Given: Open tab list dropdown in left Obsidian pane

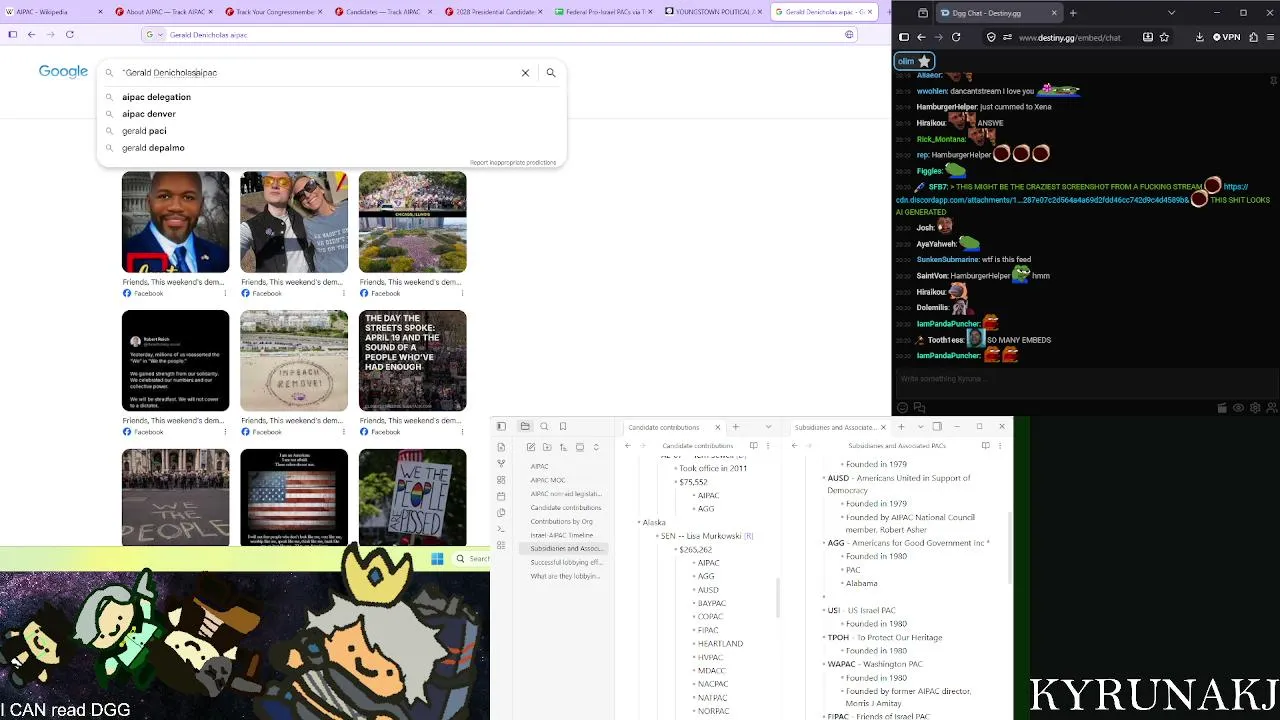Looking at the screenshot, I should tap(768, 428).
